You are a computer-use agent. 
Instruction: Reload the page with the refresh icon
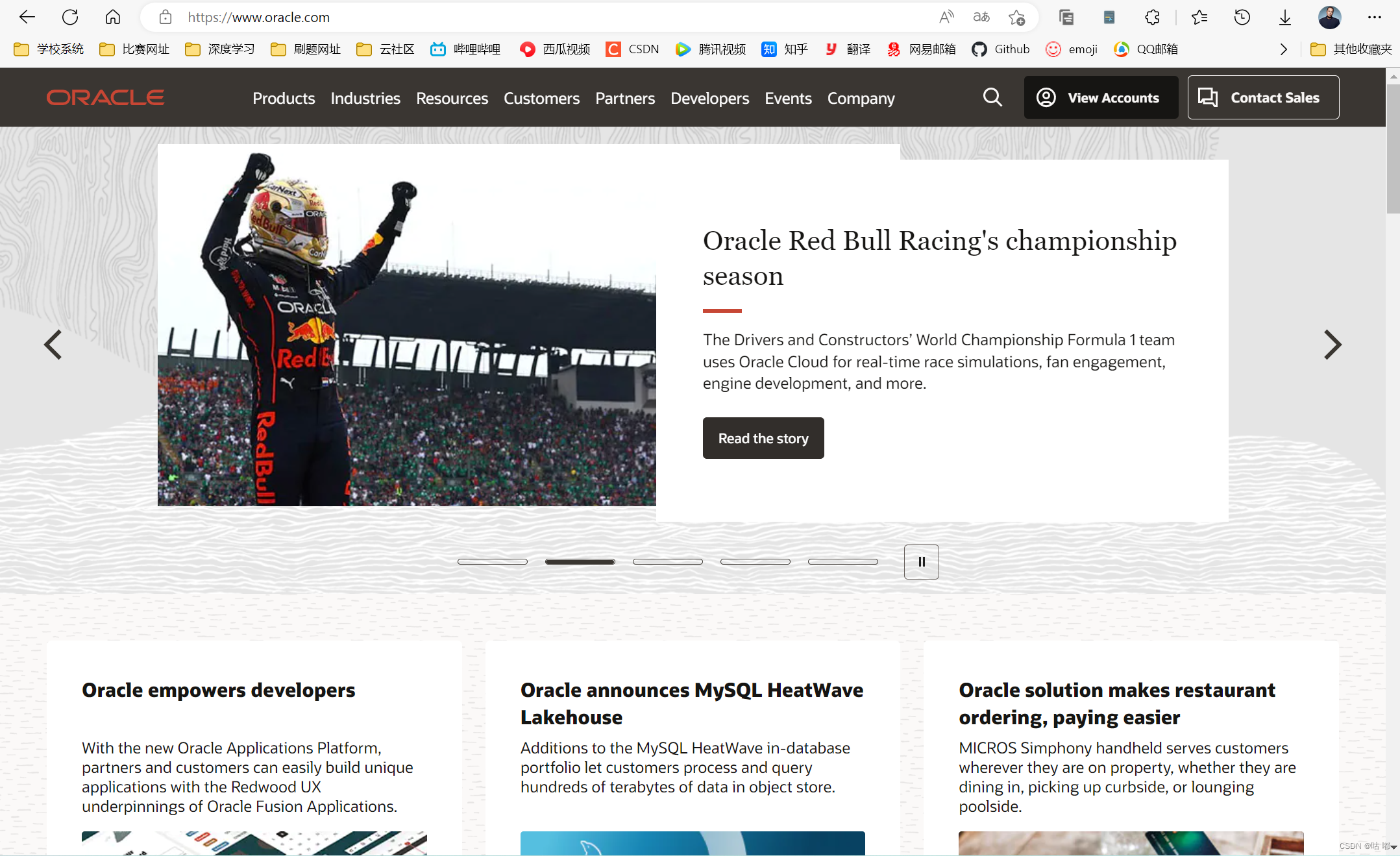tap(70, 18)
